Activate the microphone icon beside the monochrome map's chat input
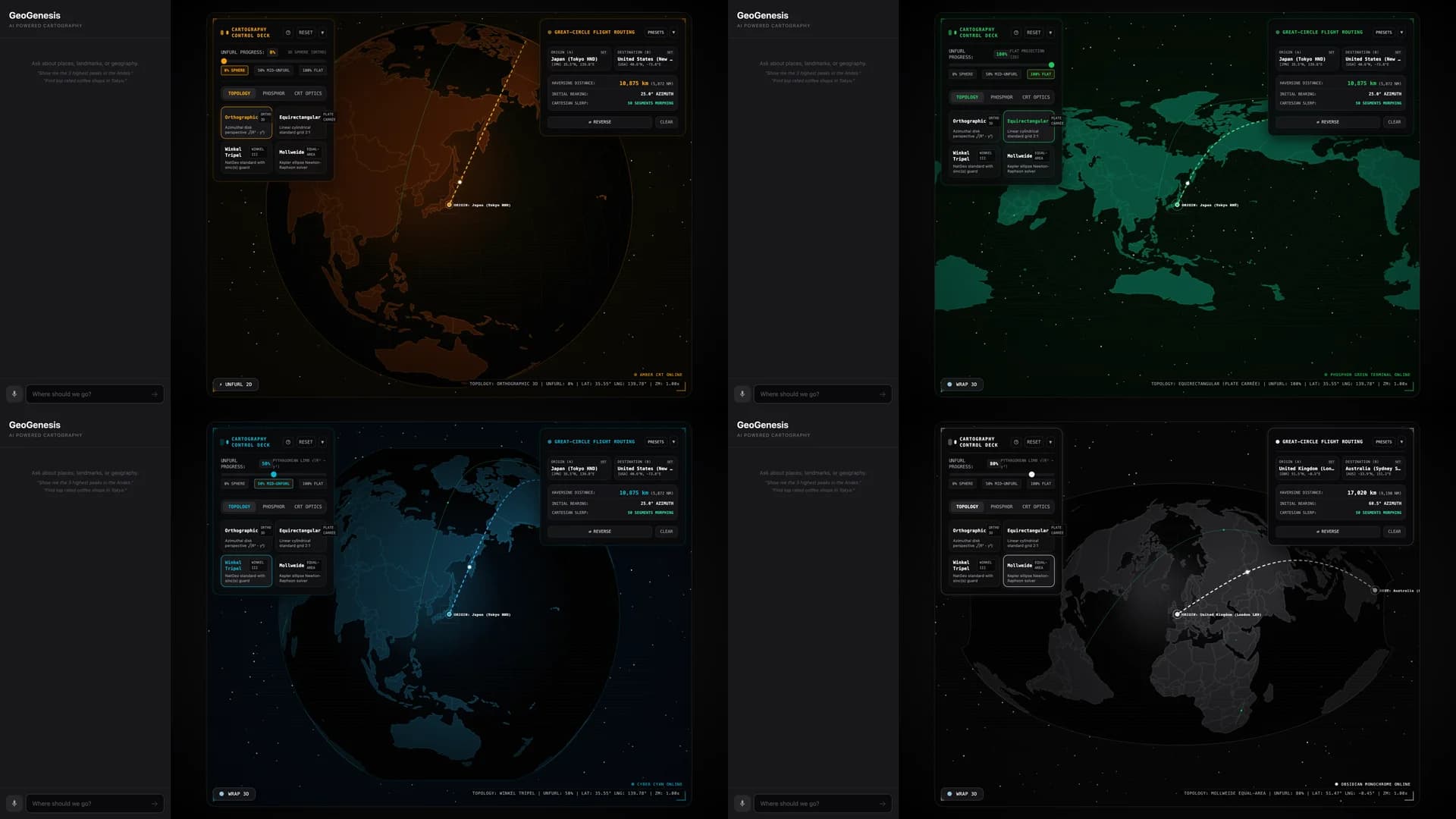The image size is (1456, 819). pos(742,804)
